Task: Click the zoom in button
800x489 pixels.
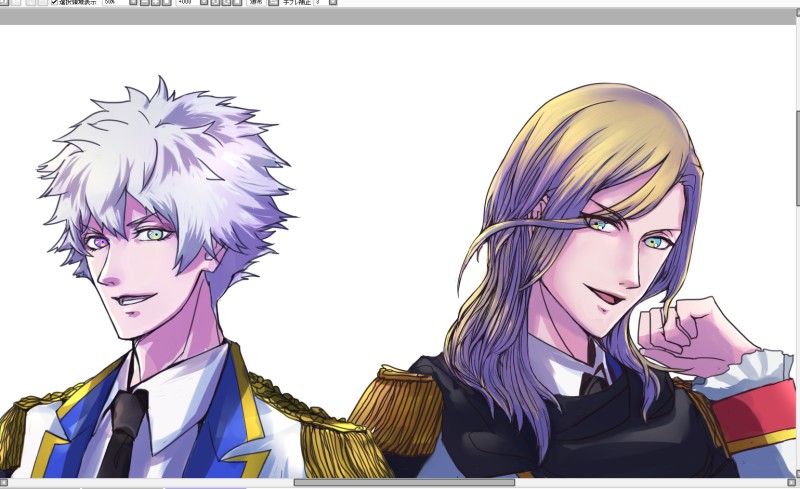Action: tap(156, 2)
